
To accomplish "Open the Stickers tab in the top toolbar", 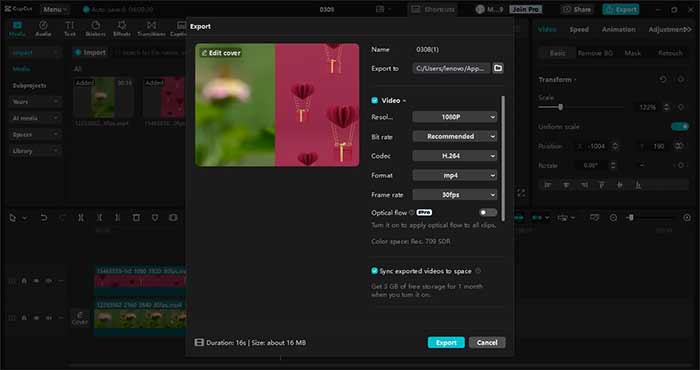I will pyautogui.click(x=96, y=29).
